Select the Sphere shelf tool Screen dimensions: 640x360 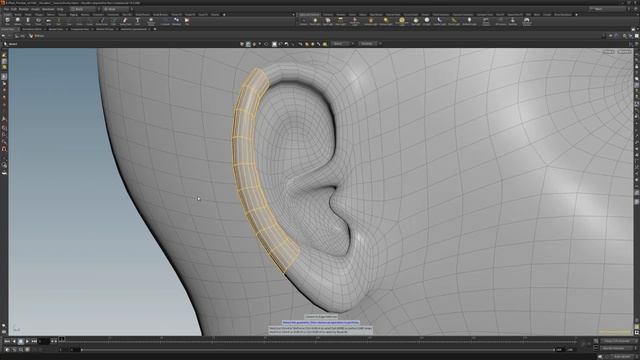tap(18, 21)
